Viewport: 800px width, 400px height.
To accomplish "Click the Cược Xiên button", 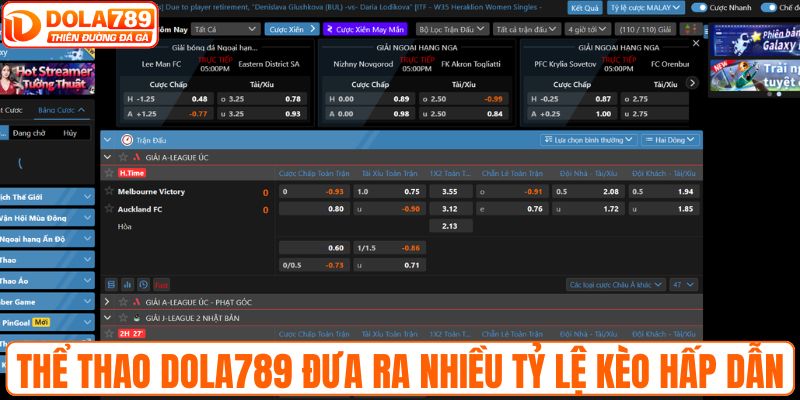I will click(292, 29).
